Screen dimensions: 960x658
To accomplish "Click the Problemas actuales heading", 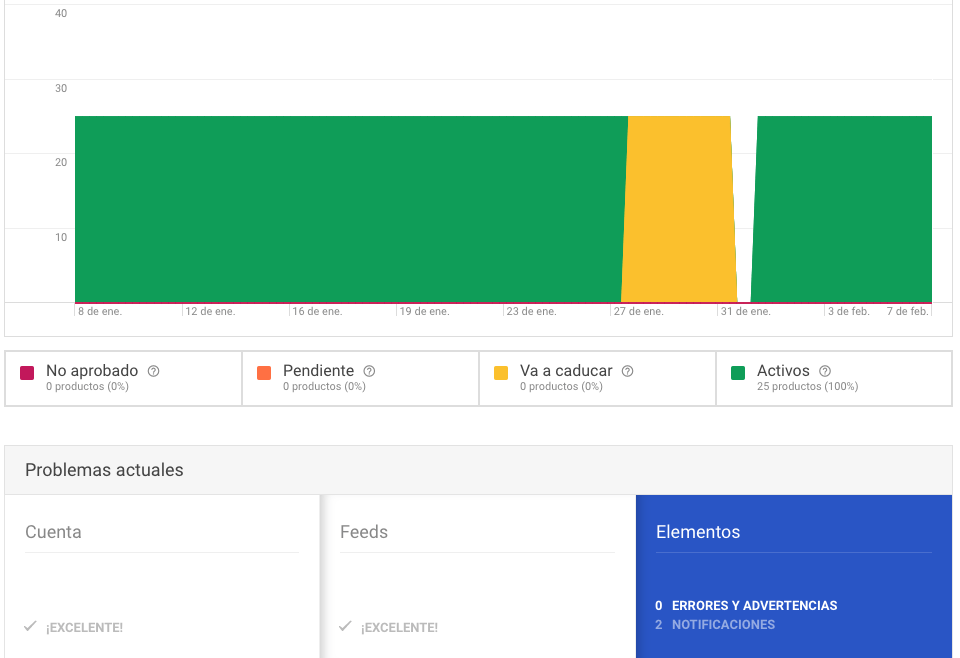I will tap(104, 470).
